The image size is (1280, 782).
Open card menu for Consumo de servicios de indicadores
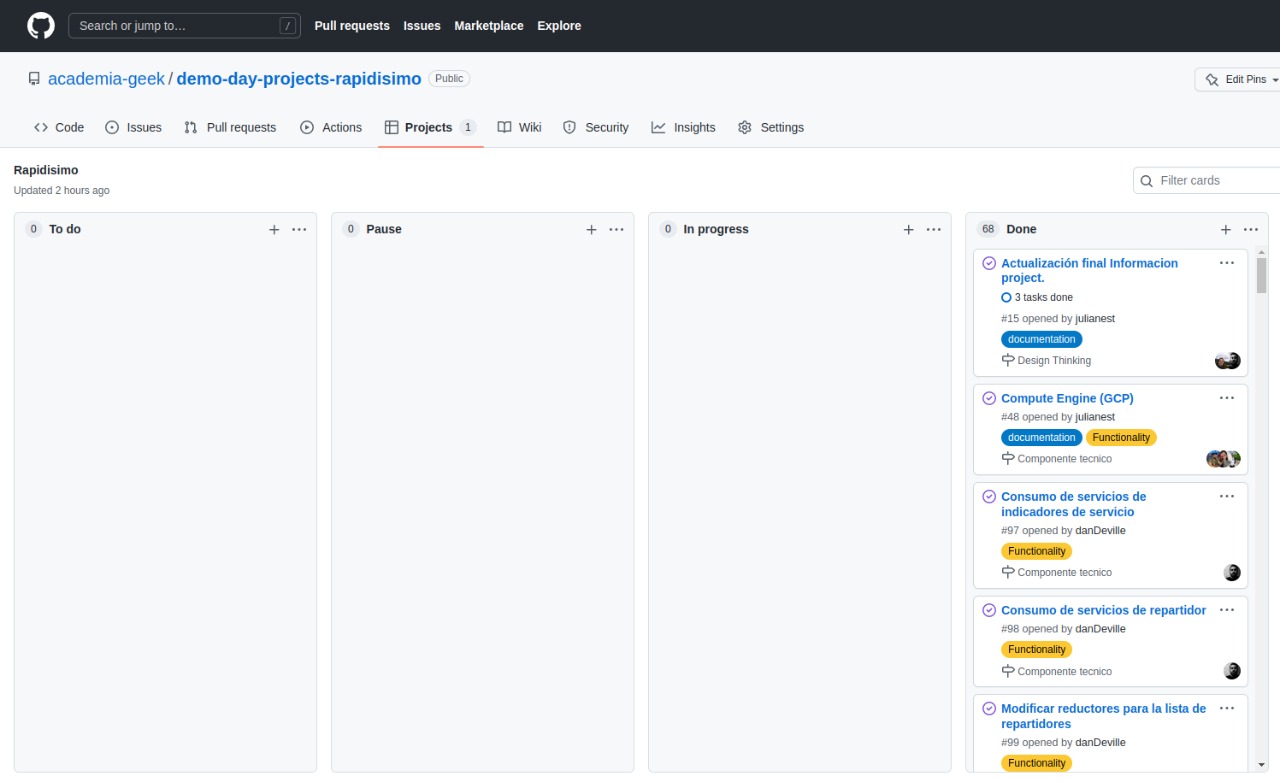[x=1227, y=495]
